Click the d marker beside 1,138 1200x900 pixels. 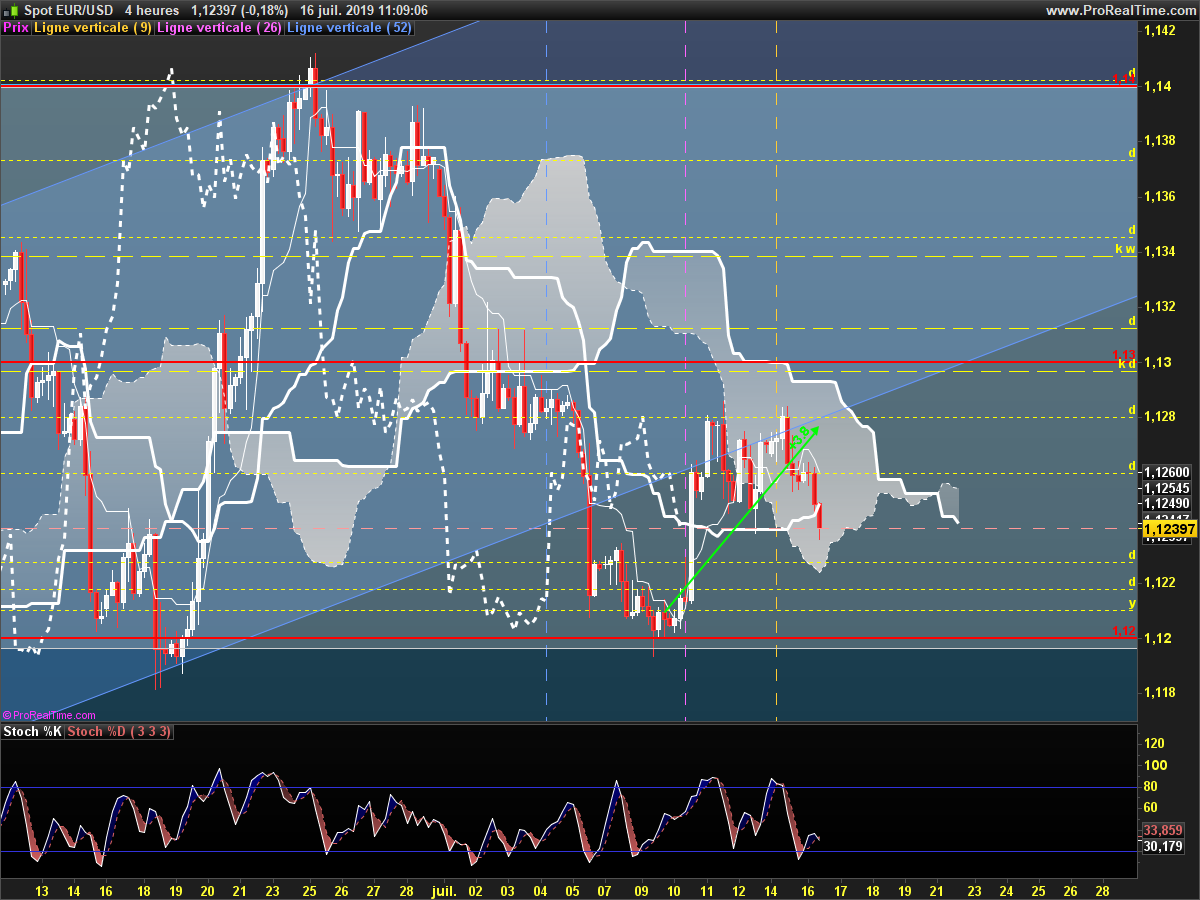(x=1132, y=153)
